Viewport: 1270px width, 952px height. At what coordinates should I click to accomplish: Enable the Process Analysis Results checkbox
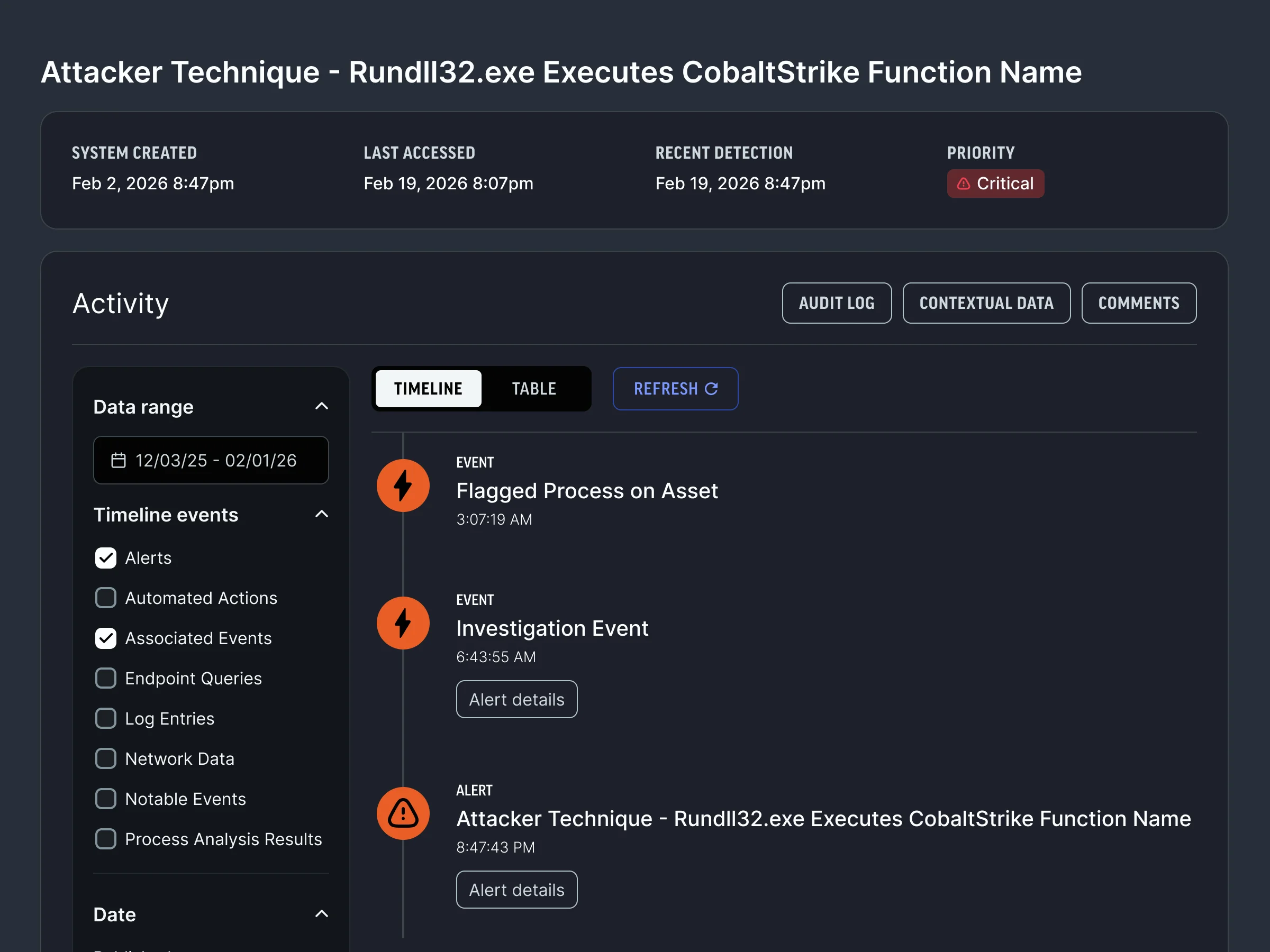[x=106, y=839]
